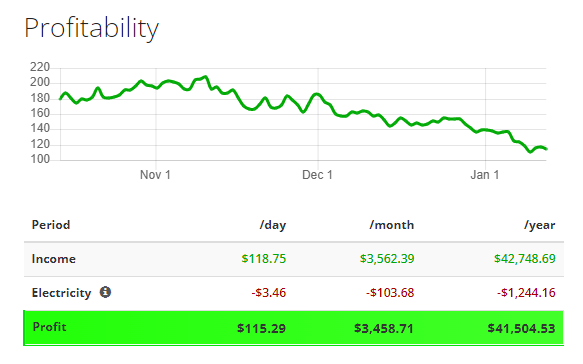The image size is (583, 364).
Task: Click the monthly income $3,562.39
Action: (x=387, y=259)
